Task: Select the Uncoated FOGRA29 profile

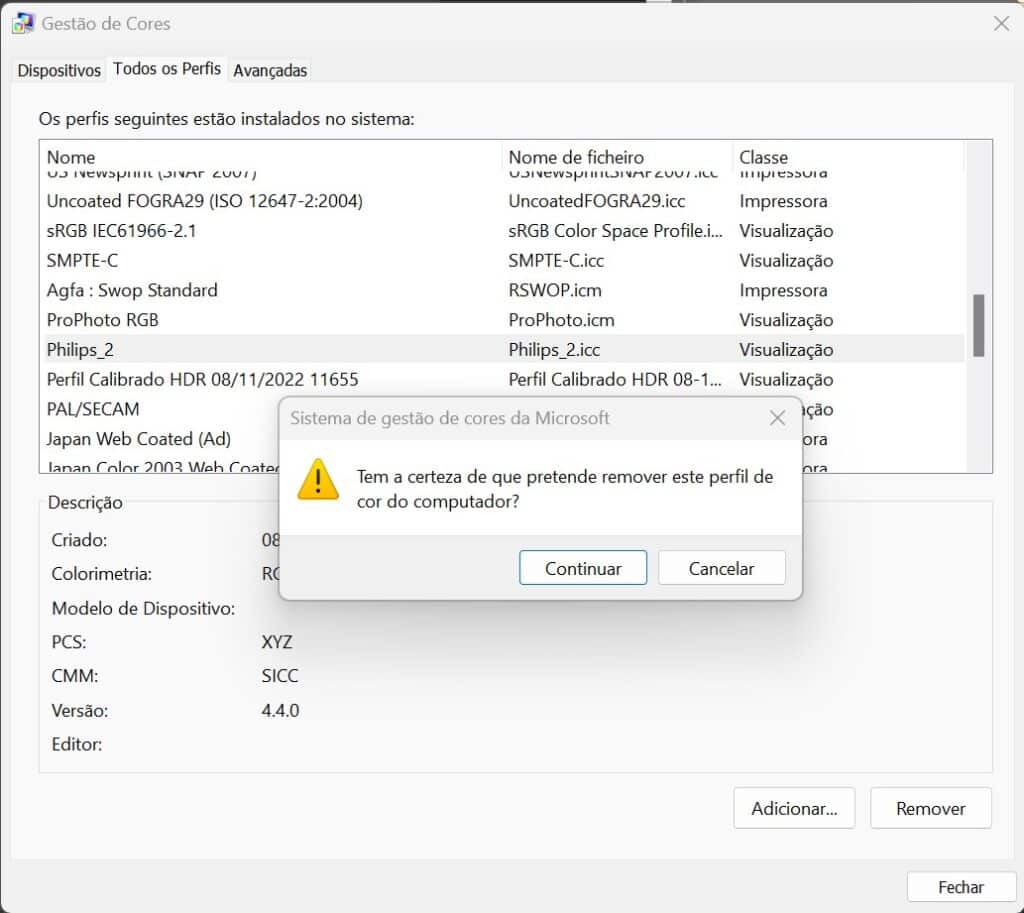Action: coord(200,201)
